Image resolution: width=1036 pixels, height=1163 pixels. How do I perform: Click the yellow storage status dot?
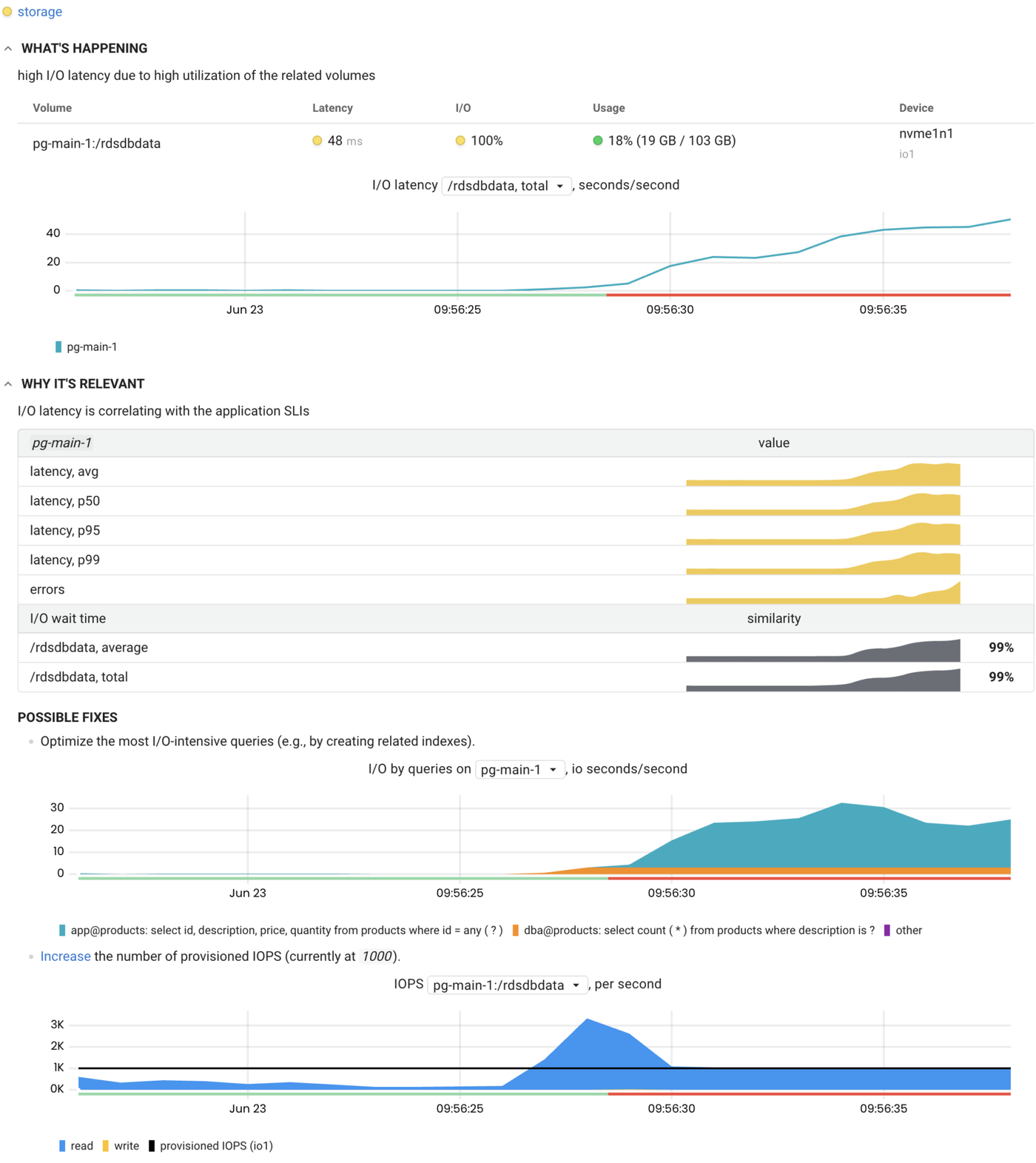pos(7,12)
